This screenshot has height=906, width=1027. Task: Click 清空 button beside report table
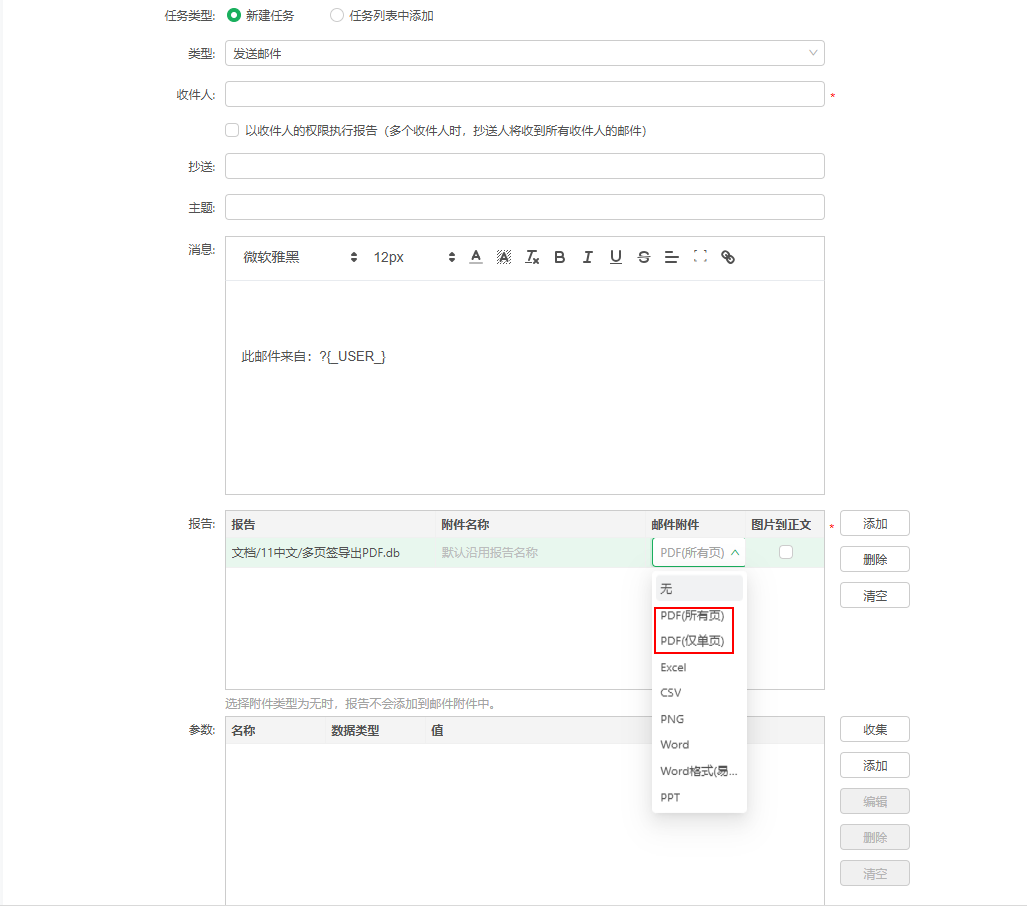(875, 595)
